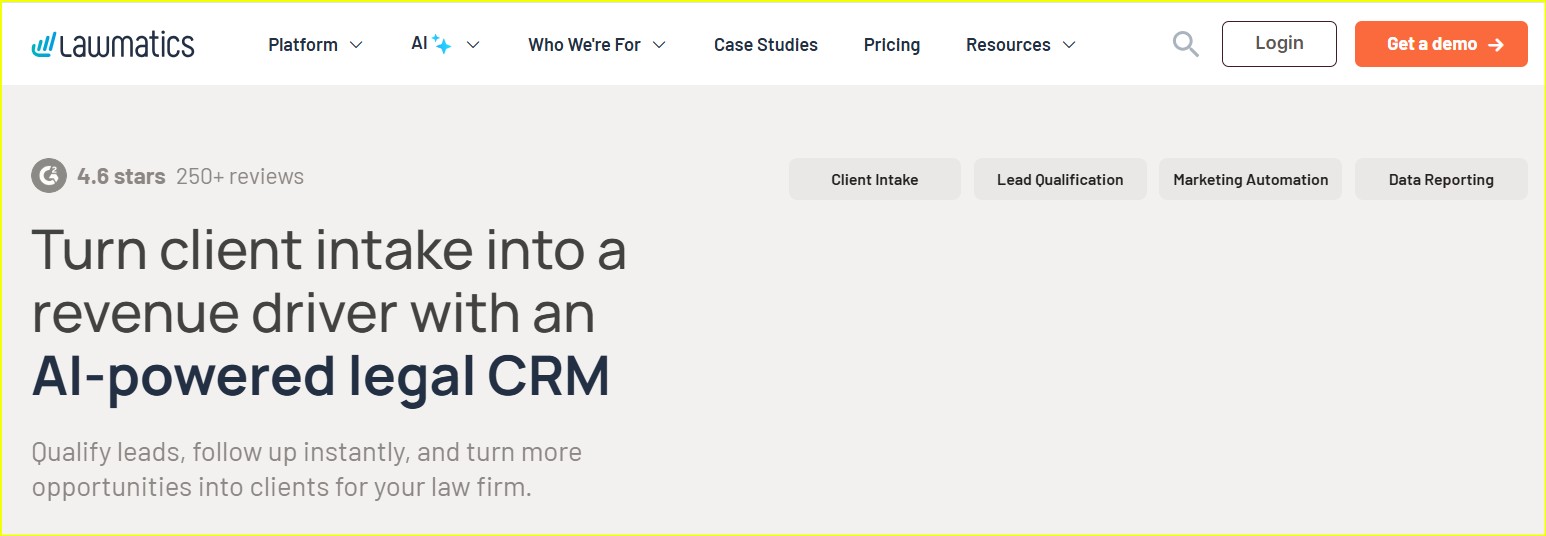
Task: Go to the Pricing page
Action: 892,45
